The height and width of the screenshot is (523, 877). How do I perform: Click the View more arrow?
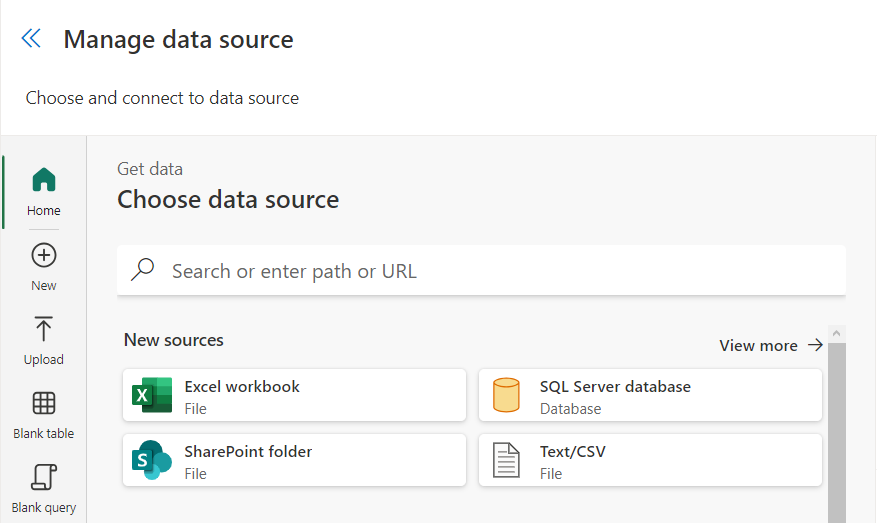pyautogui.click(x=815, y=345)
